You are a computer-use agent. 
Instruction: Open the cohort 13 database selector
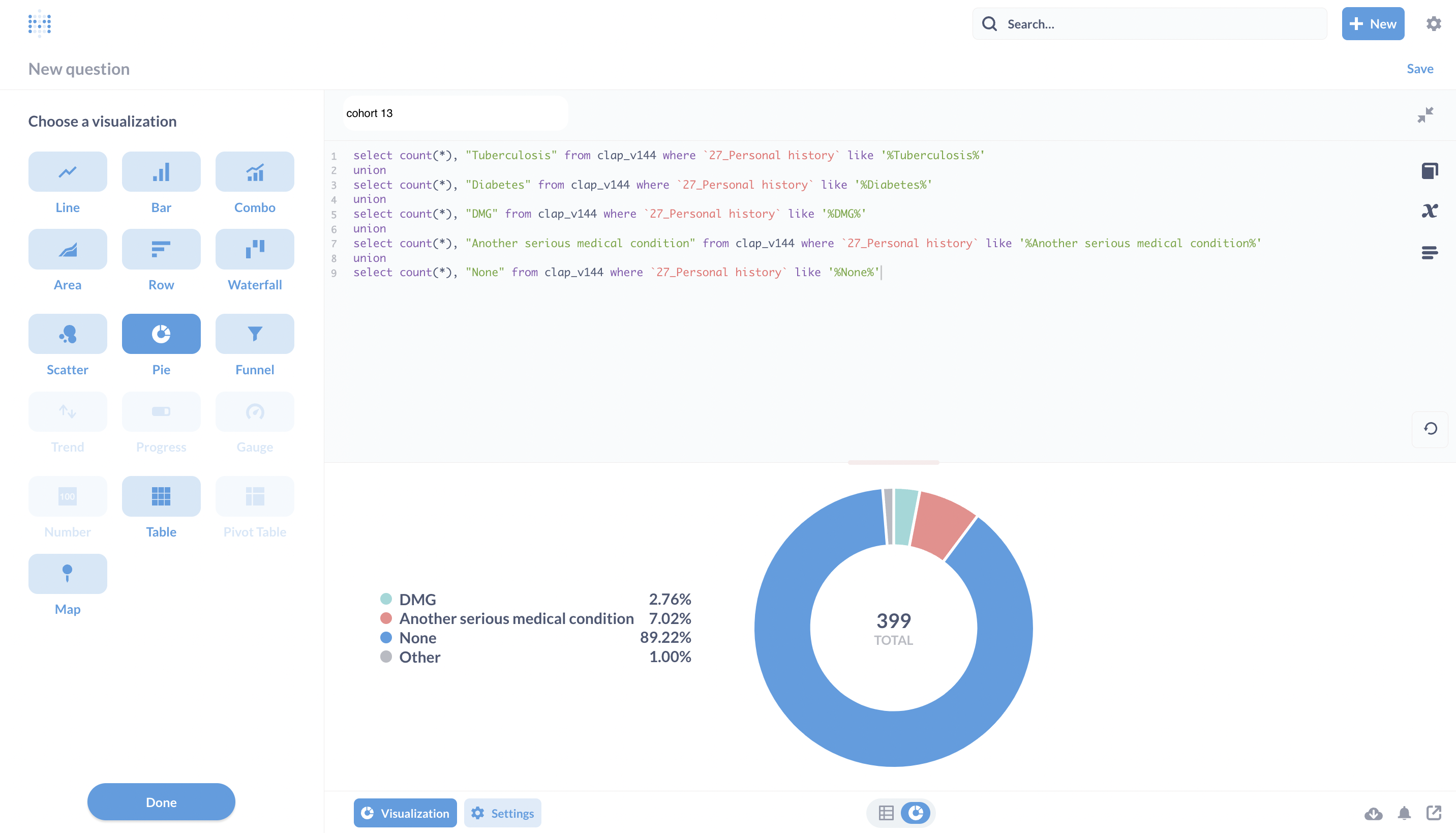pos(455,113)
